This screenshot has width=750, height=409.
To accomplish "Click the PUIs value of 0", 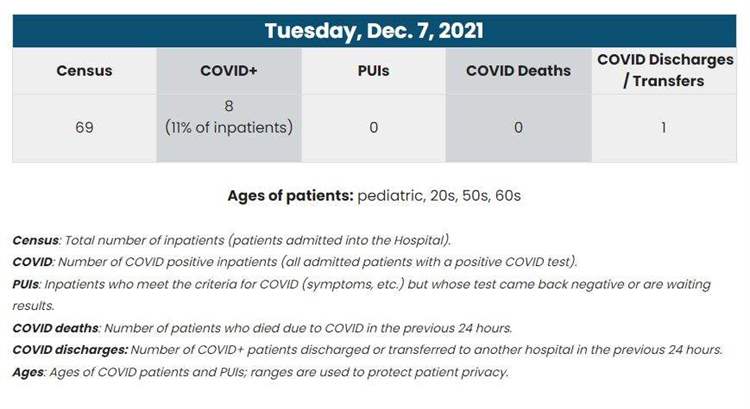I will tap(374, 128).
